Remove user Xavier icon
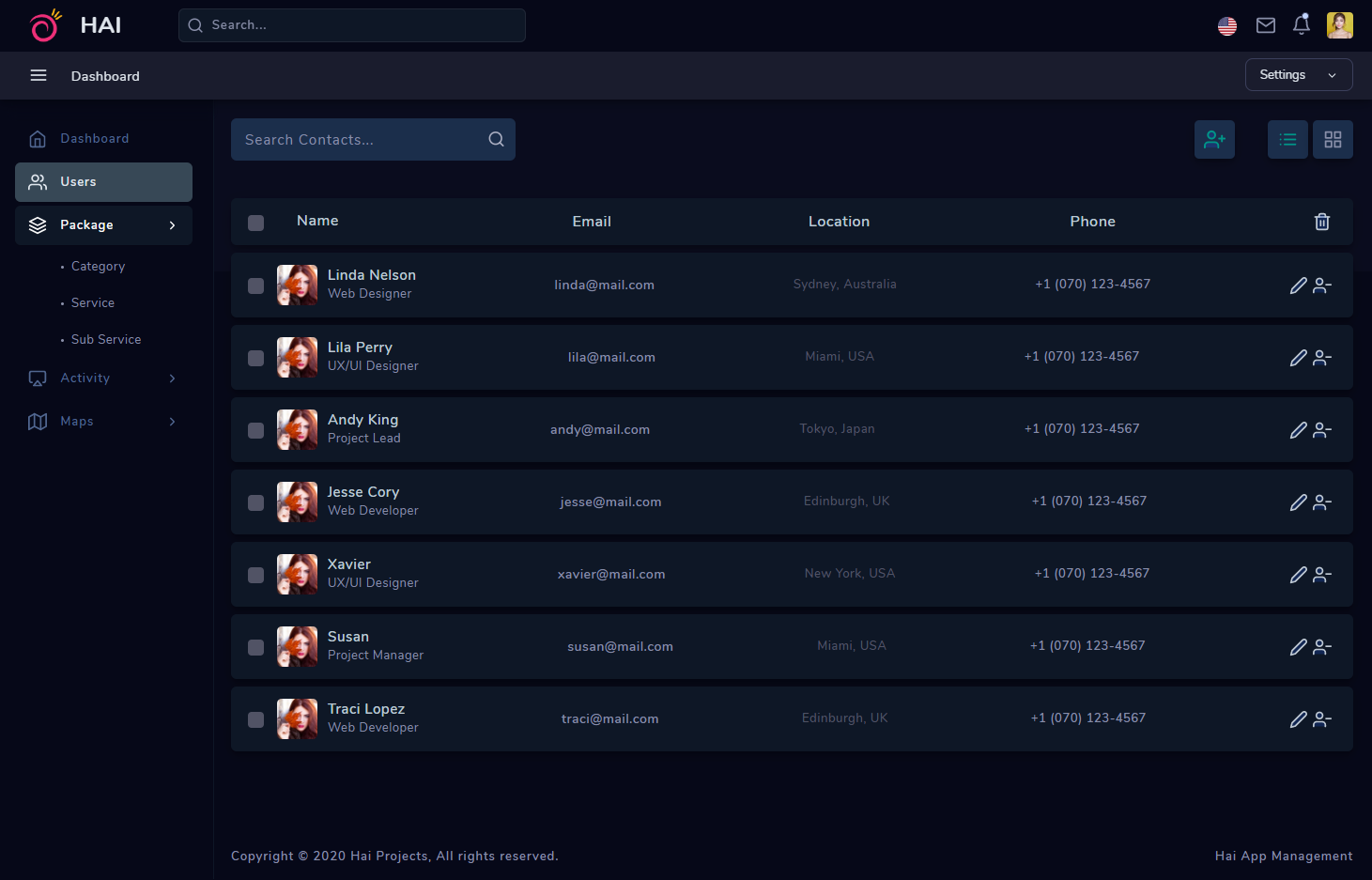This screenshot has width=1372, height=880. click(1322, 575)
